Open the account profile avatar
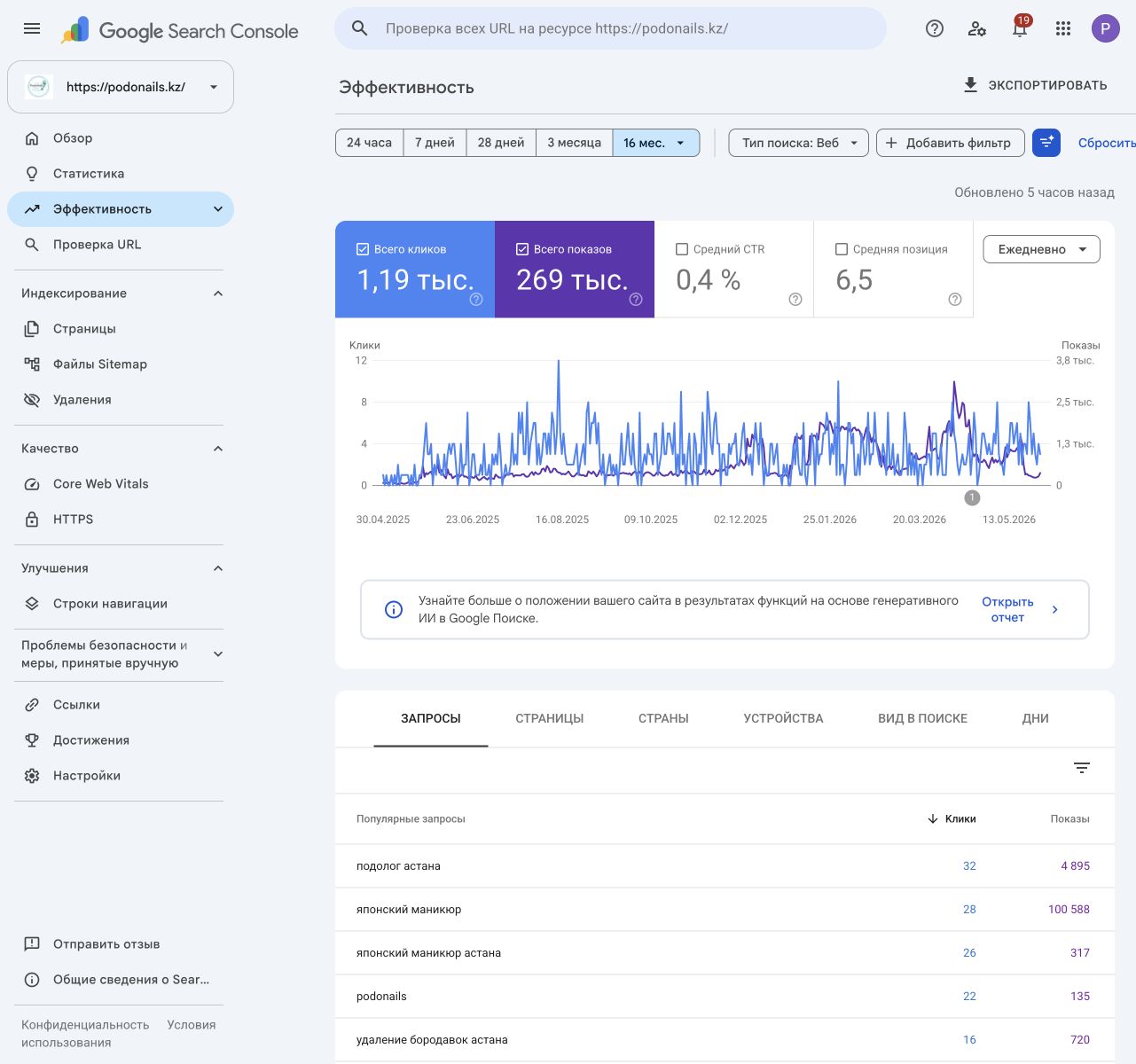 pos(1105,28)
